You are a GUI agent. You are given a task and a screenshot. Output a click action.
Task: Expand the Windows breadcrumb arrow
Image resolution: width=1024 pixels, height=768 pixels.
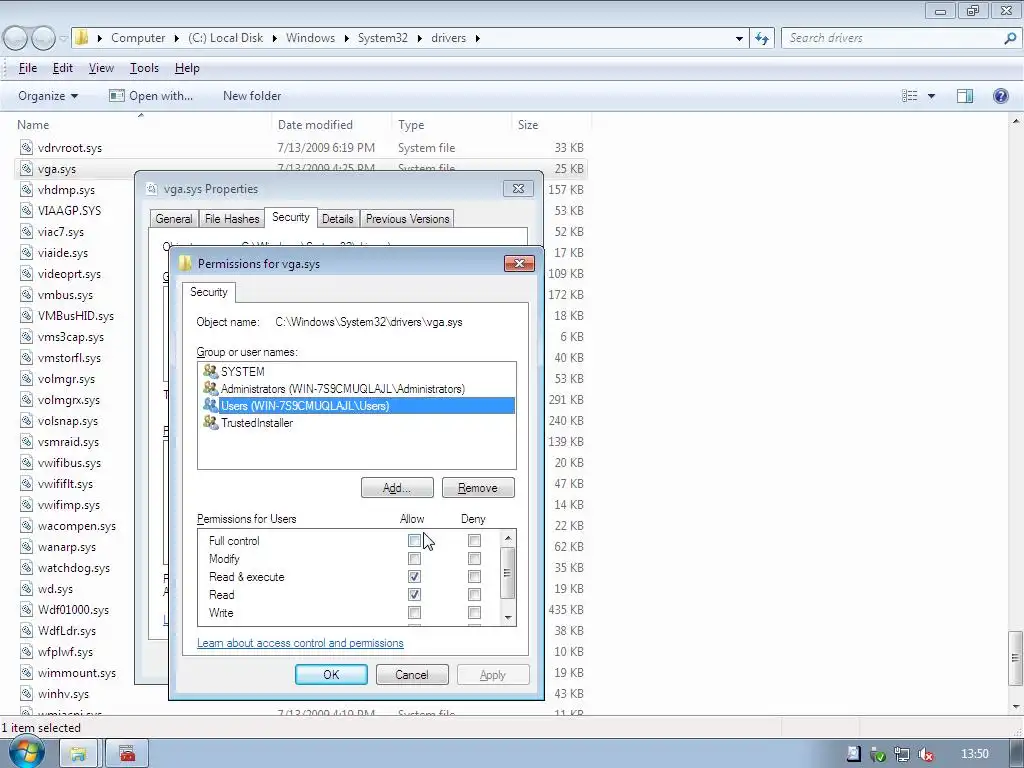pyautogui.click(x=346, y=39)
